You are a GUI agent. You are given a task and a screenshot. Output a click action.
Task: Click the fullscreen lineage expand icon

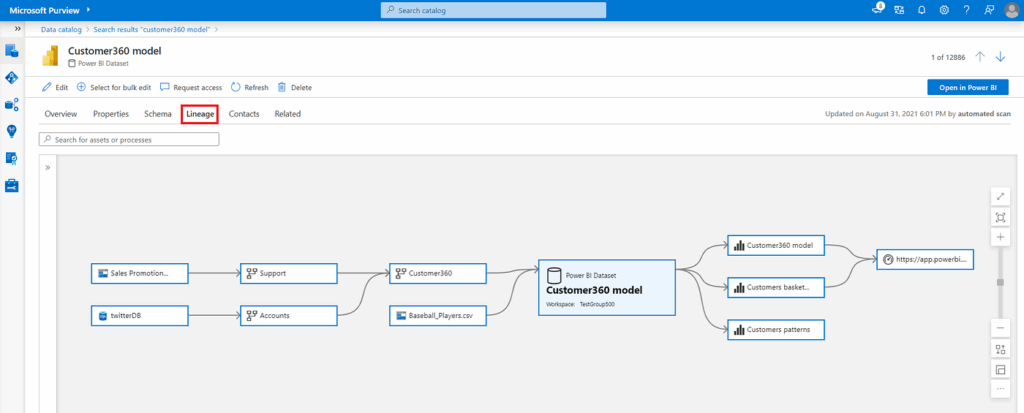[x=999, y=196]
